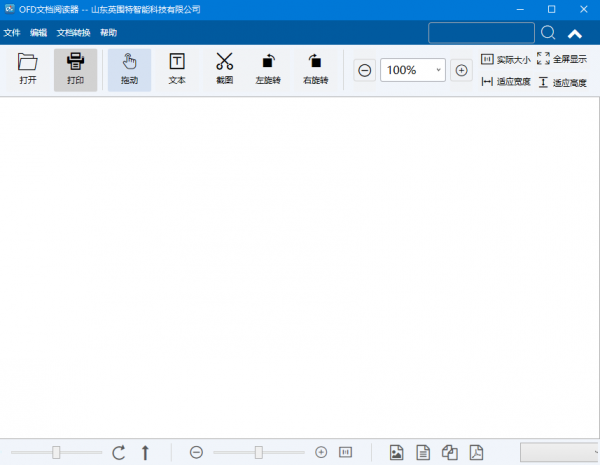Screen dimensions: 600x465
Task: Click the PDF export icon in bottom bar
Action: [x=477, y=453]
